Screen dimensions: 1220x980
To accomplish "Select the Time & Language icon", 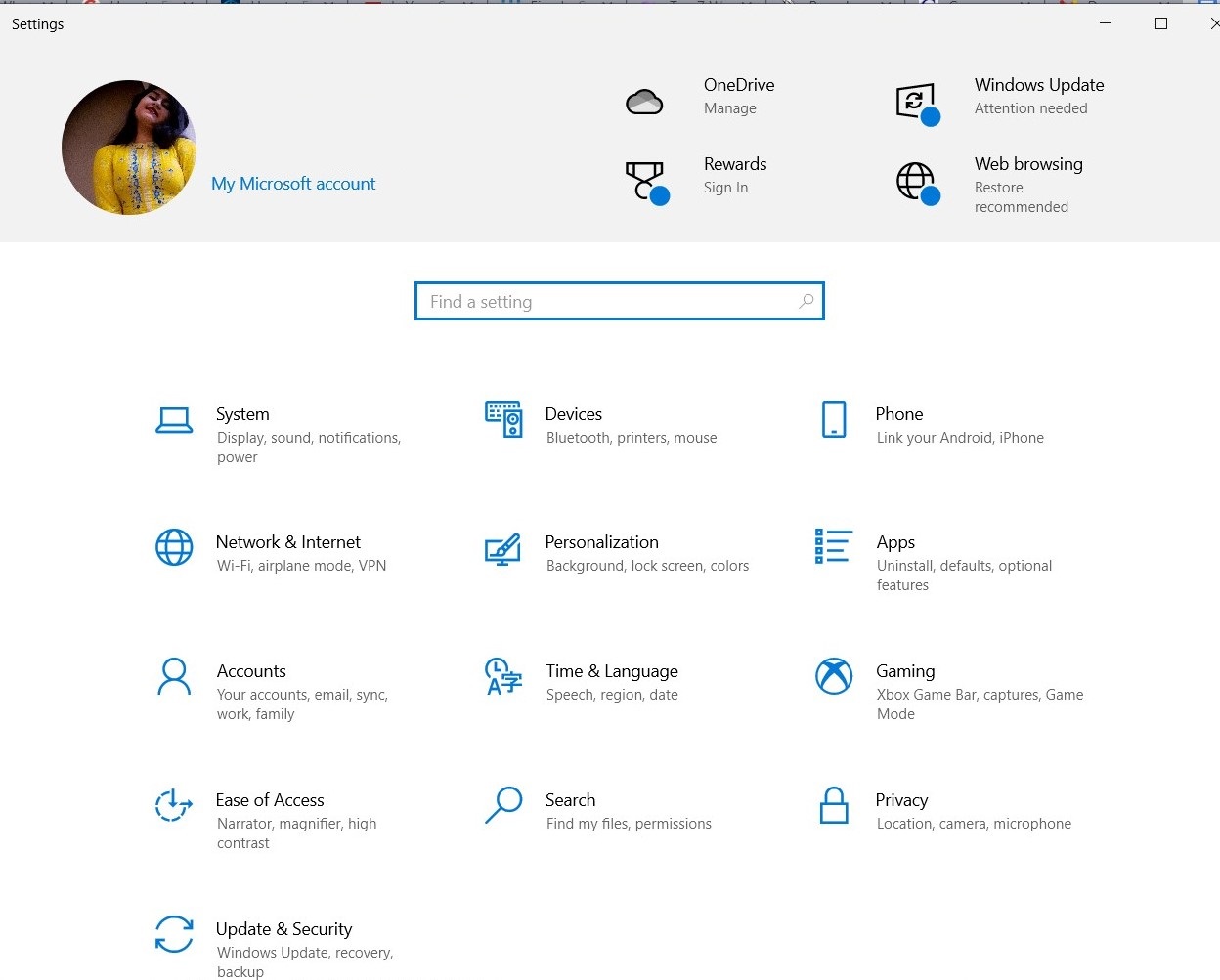I will coord(503,676).
